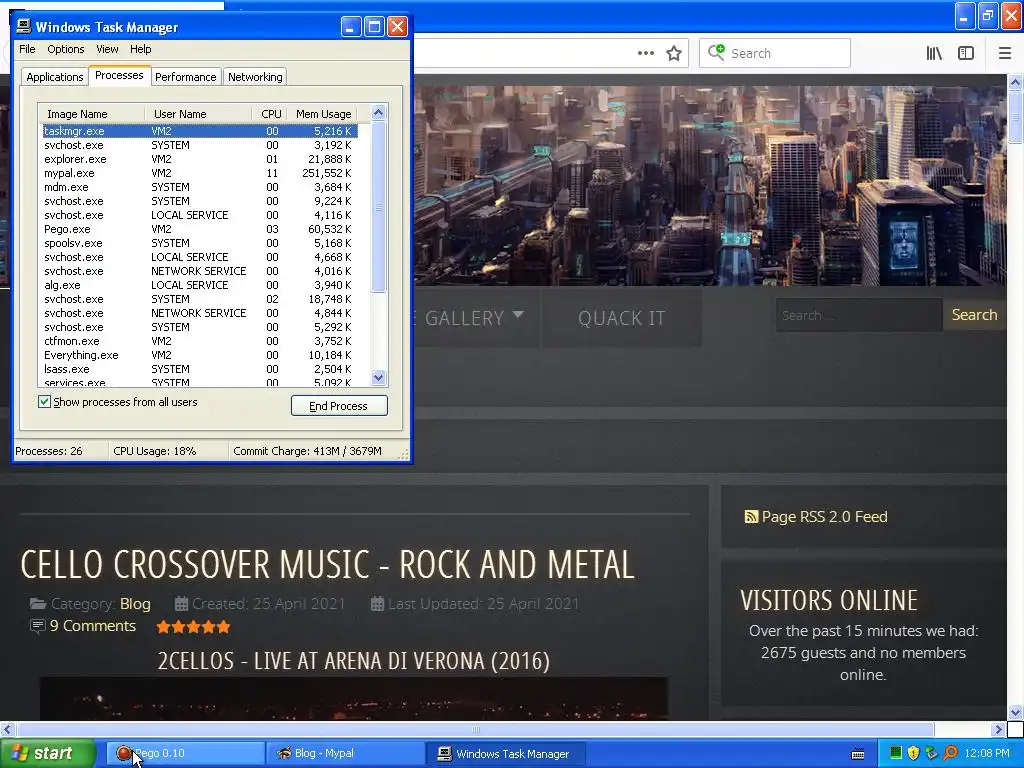Click browser horizontal scroll-left arrow
This screenshot has width=1024, height=768.
(x=7, y=729)
